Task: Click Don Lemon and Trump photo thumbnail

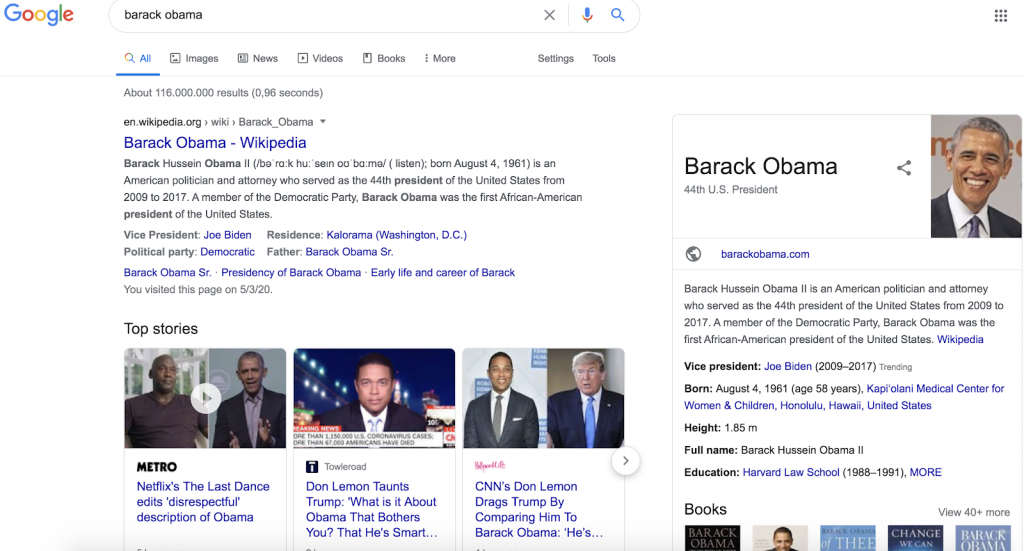Action: [x=543, y=398]
